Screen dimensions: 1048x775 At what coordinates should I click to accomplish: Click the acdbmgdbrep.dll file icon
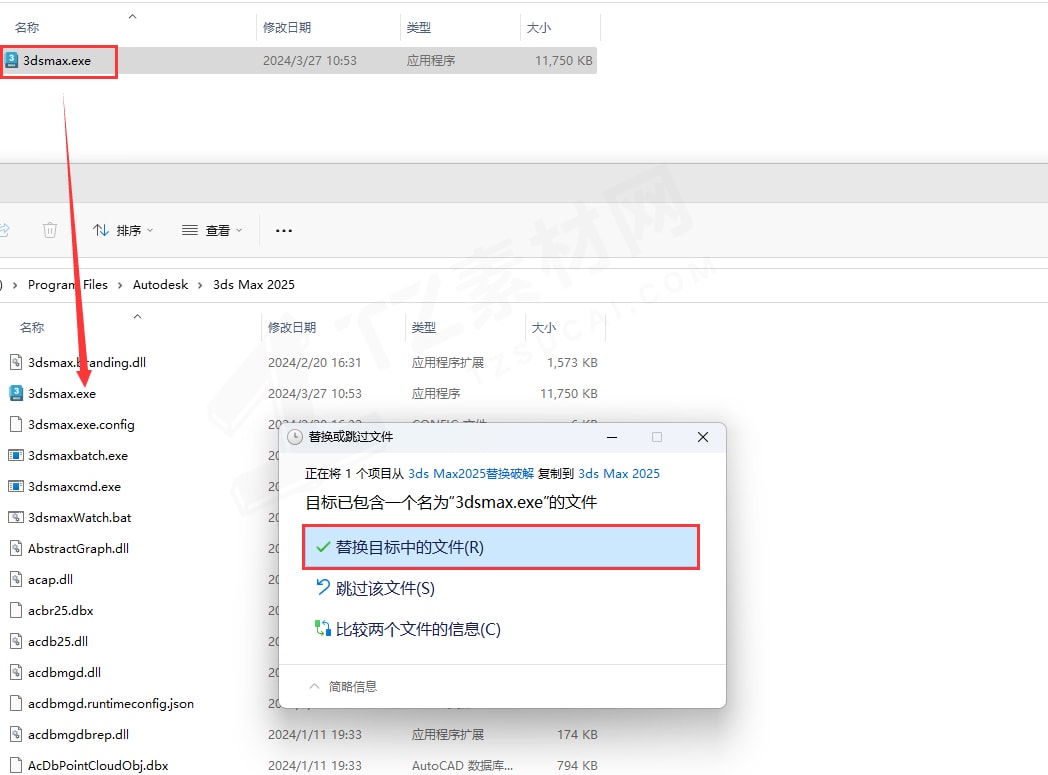(x=16, y=735)
